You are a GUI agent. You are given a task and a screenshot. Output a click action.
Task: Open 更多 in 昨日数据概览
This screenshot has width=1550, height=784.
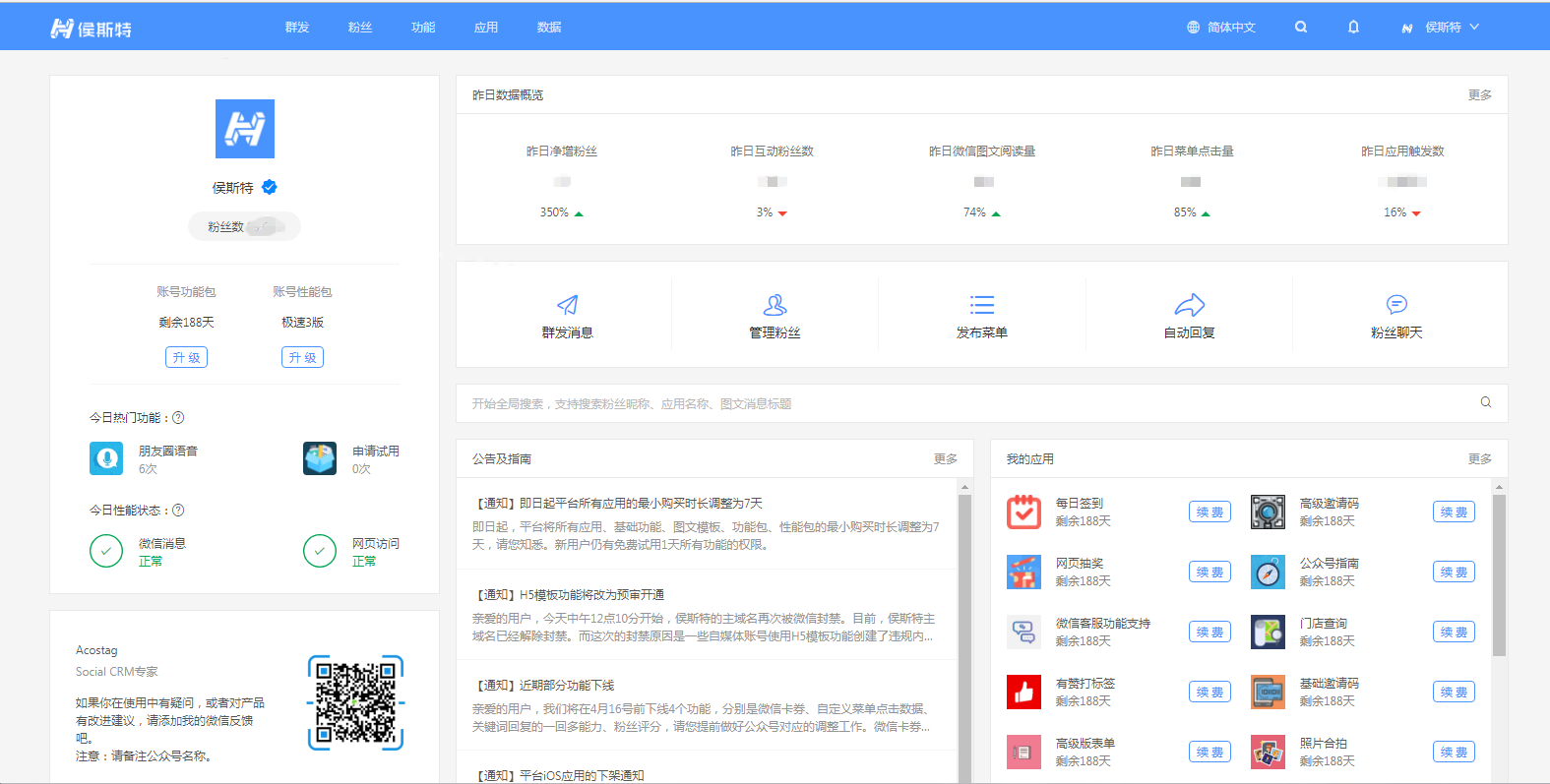click(1479, 95)
